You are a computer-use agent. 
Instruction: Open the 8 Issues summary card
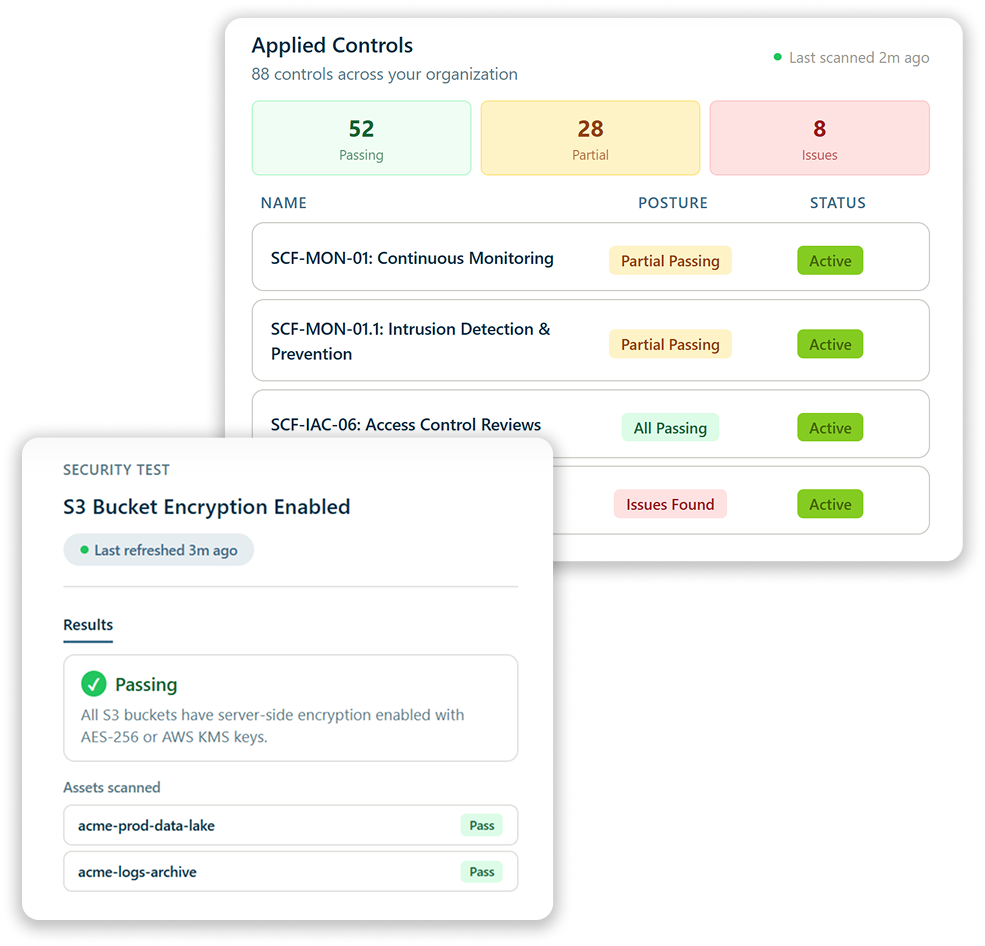(x=819, y=138)
